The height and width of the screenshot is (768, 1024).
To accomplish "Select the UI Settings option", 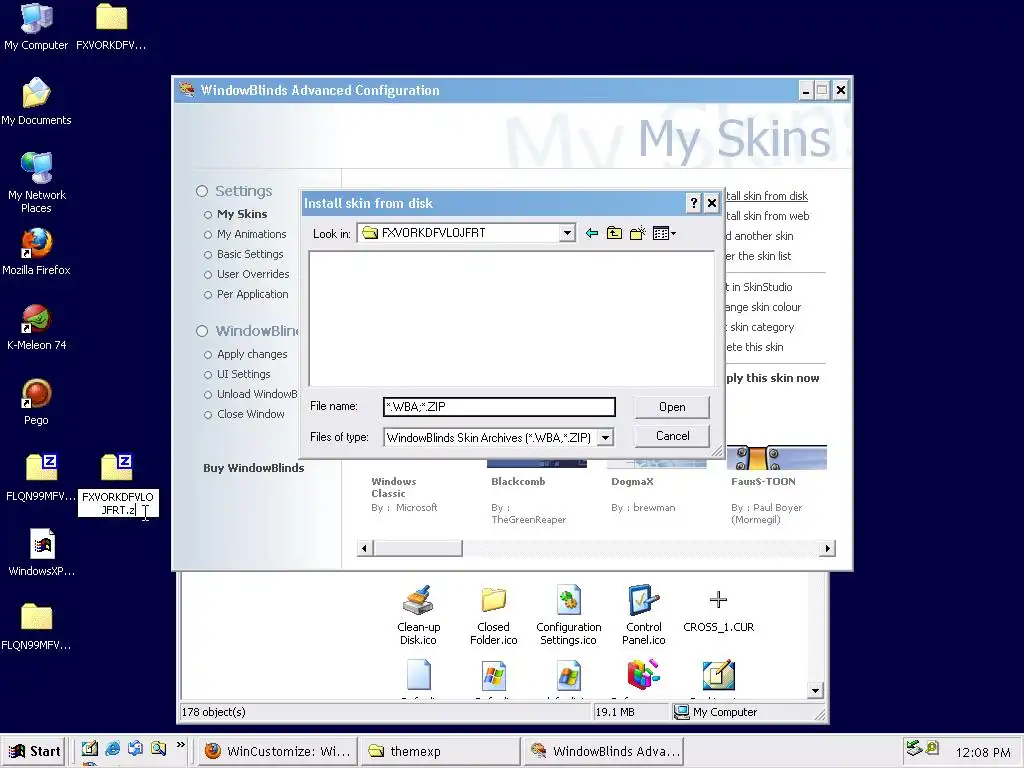I will click(x=237, y=374).
